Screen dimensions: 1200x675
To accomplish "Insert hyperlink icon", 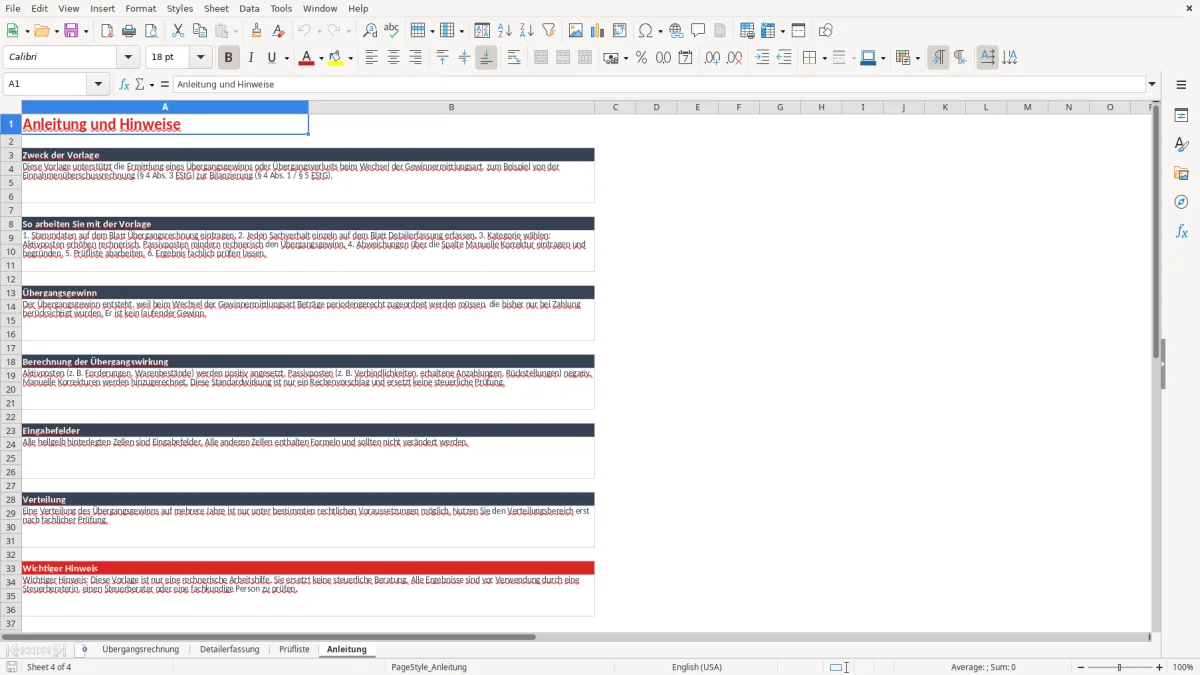I will [676, 31].
